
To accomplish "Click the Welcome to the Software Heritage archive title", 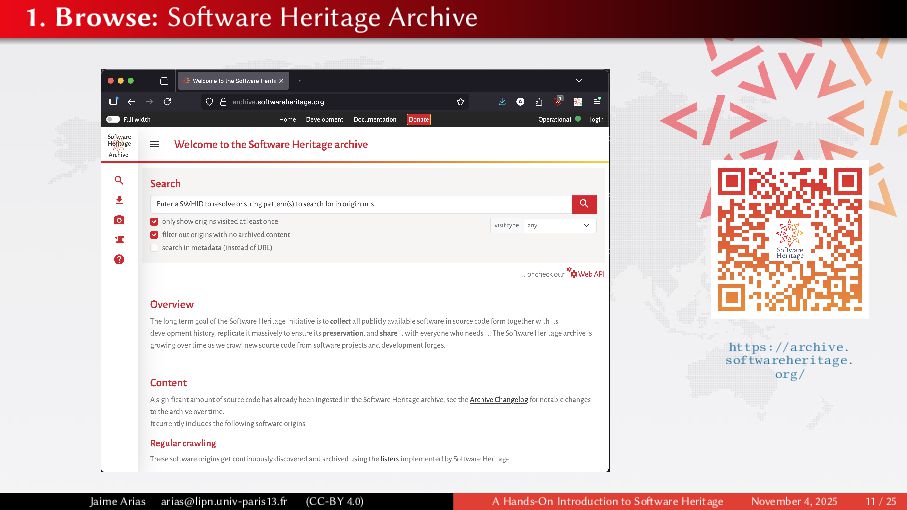I will tap(271, 145).
